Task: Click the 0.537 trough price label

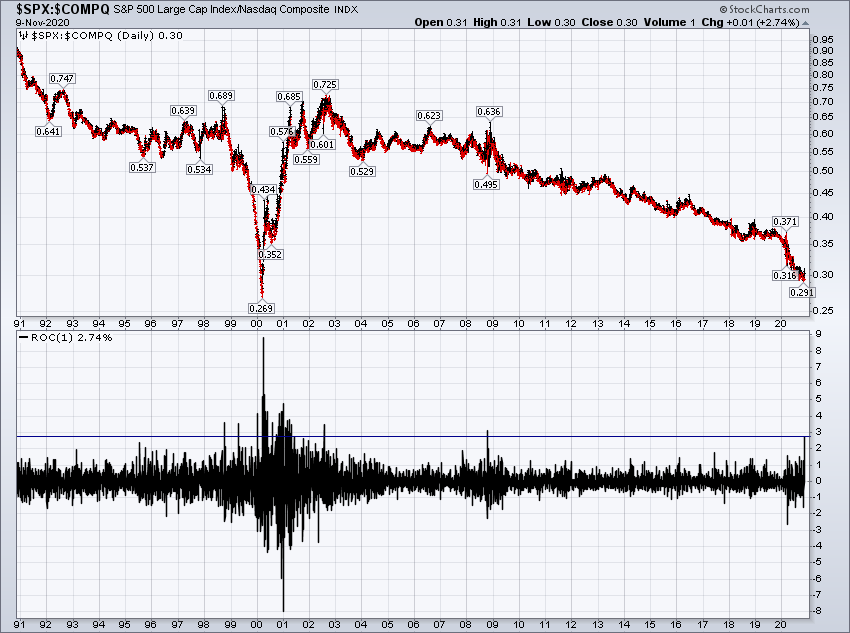Action: point(142,167)
